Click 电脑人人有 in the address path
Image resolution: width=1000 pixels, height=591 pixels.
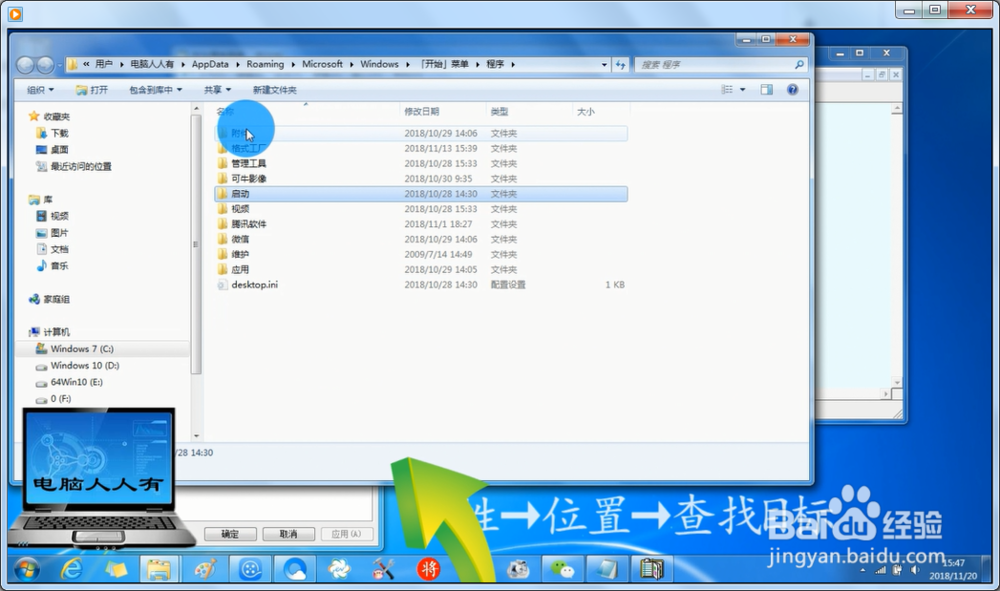click(152, 64)
